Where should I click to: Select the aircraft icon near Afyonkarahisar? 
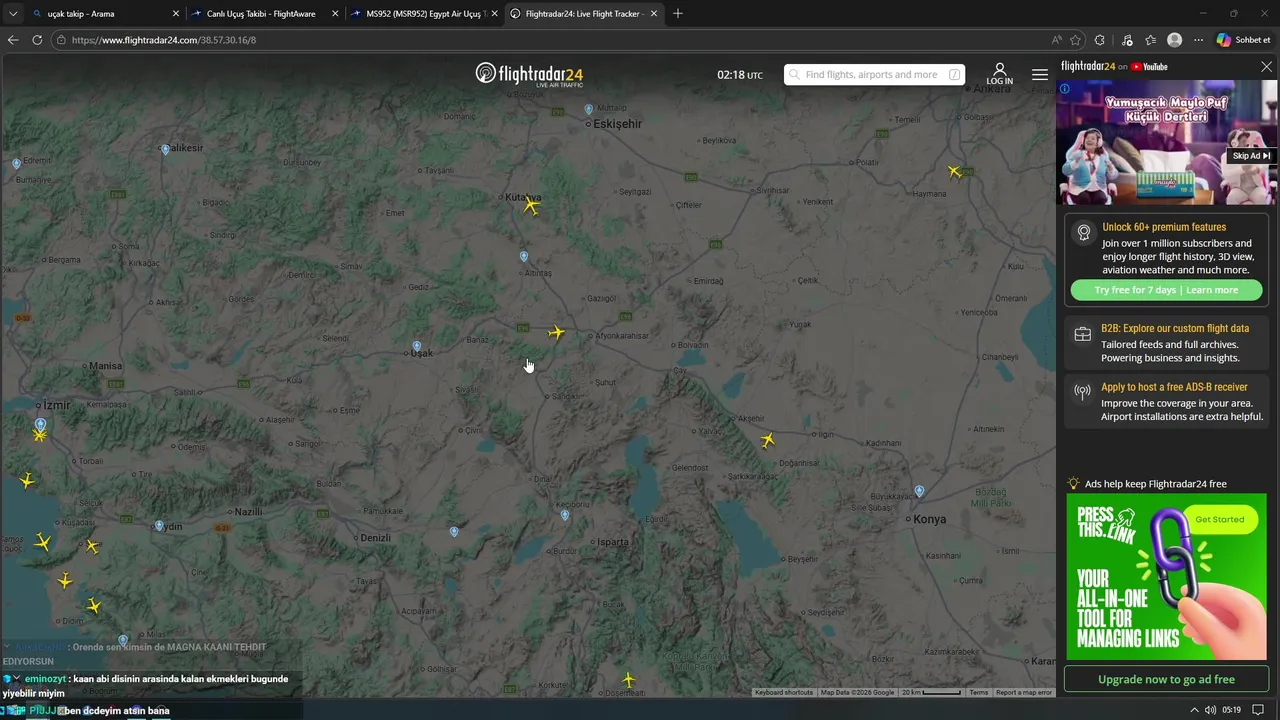pyautogui.click(x=556, y=333)
